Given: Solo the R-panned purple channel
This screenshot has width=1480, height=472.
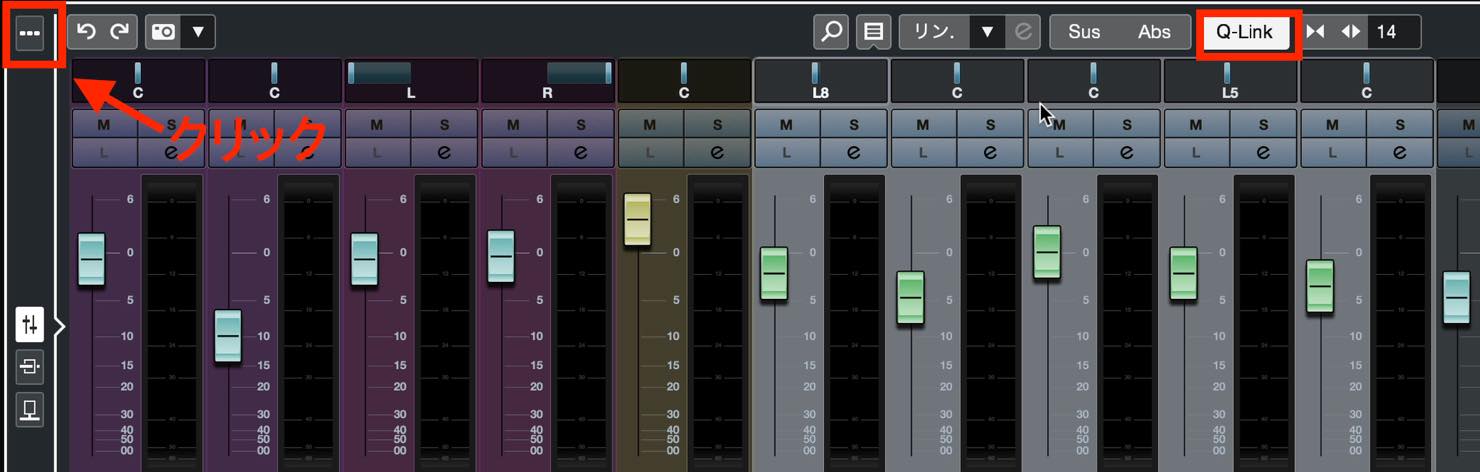Looking at the screenshot, I should click(580, 125).
